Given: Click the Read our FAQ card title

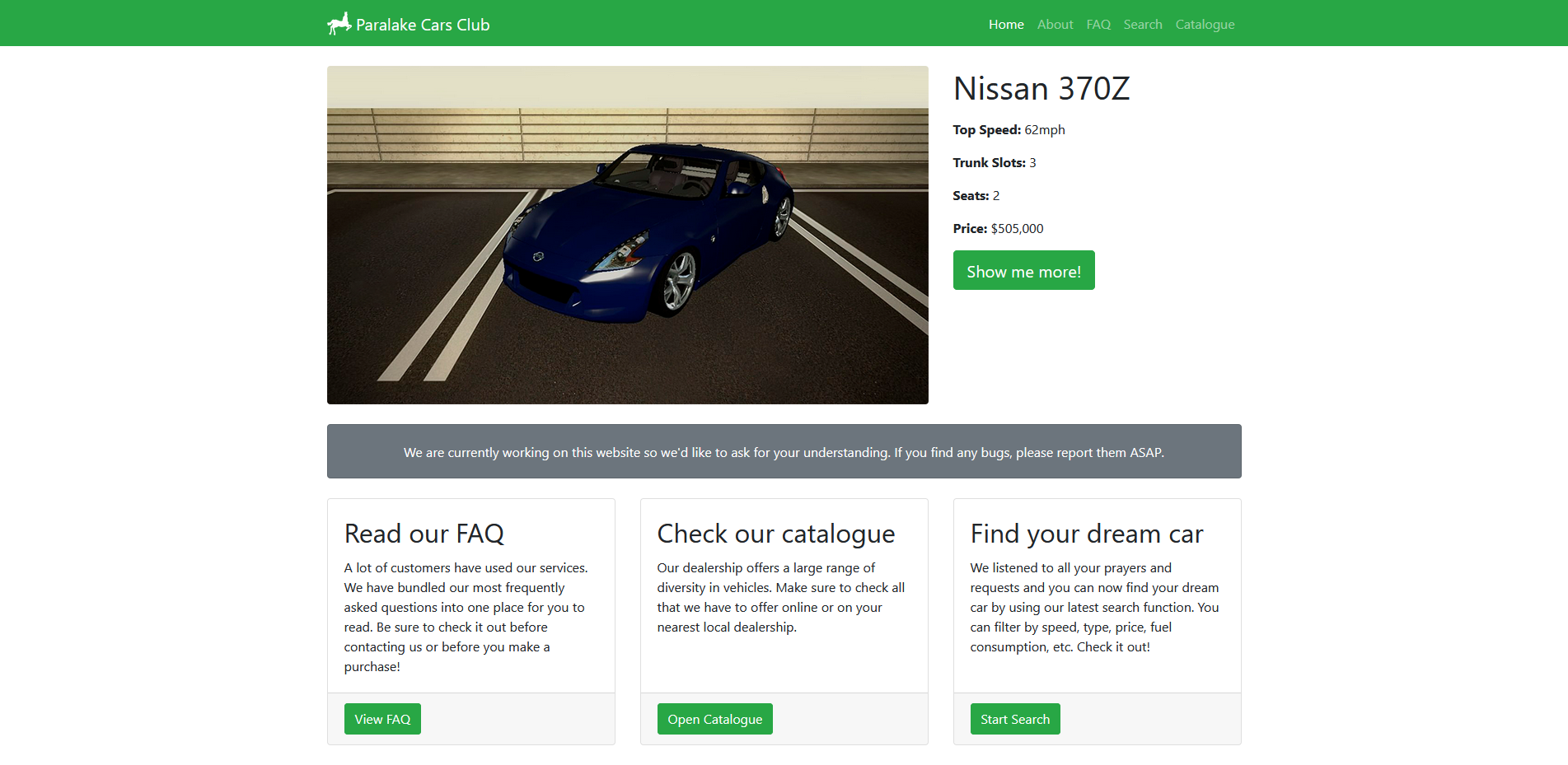Looking at the screenshot, I should click(424, 534).
